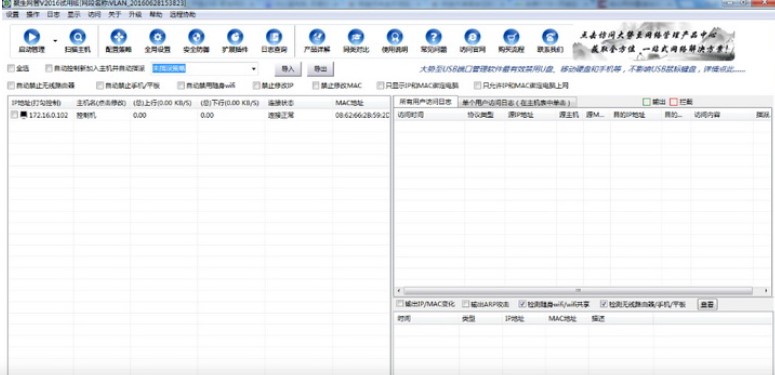Sort by 主机名 column header

coord(102,103)
